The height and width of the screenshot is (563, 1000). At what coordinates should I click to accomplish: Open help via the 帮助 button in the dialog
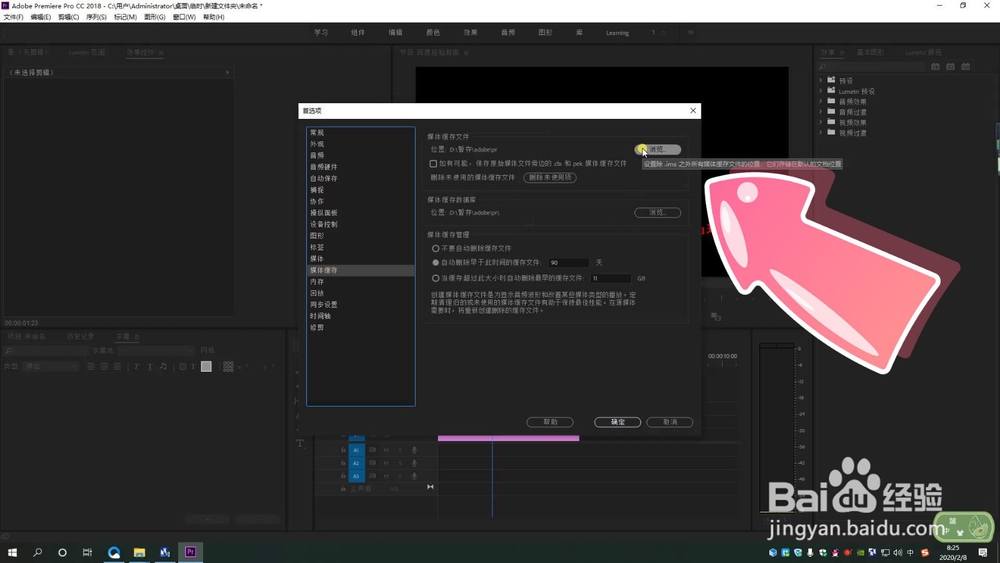[550, 422]
